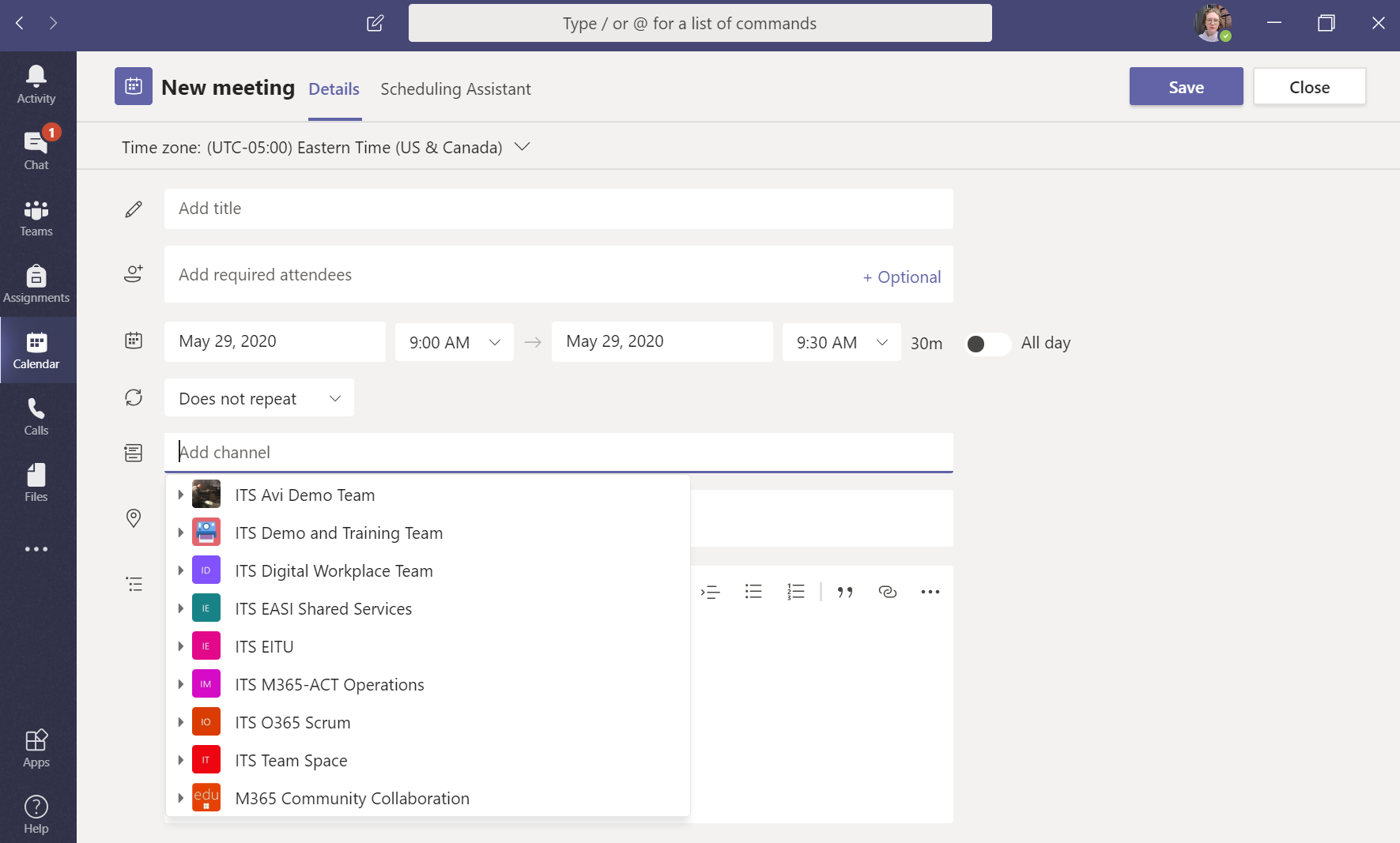
Task: Expand ITS M365-ACT Operations channels
Action: (x=180, y=684)
